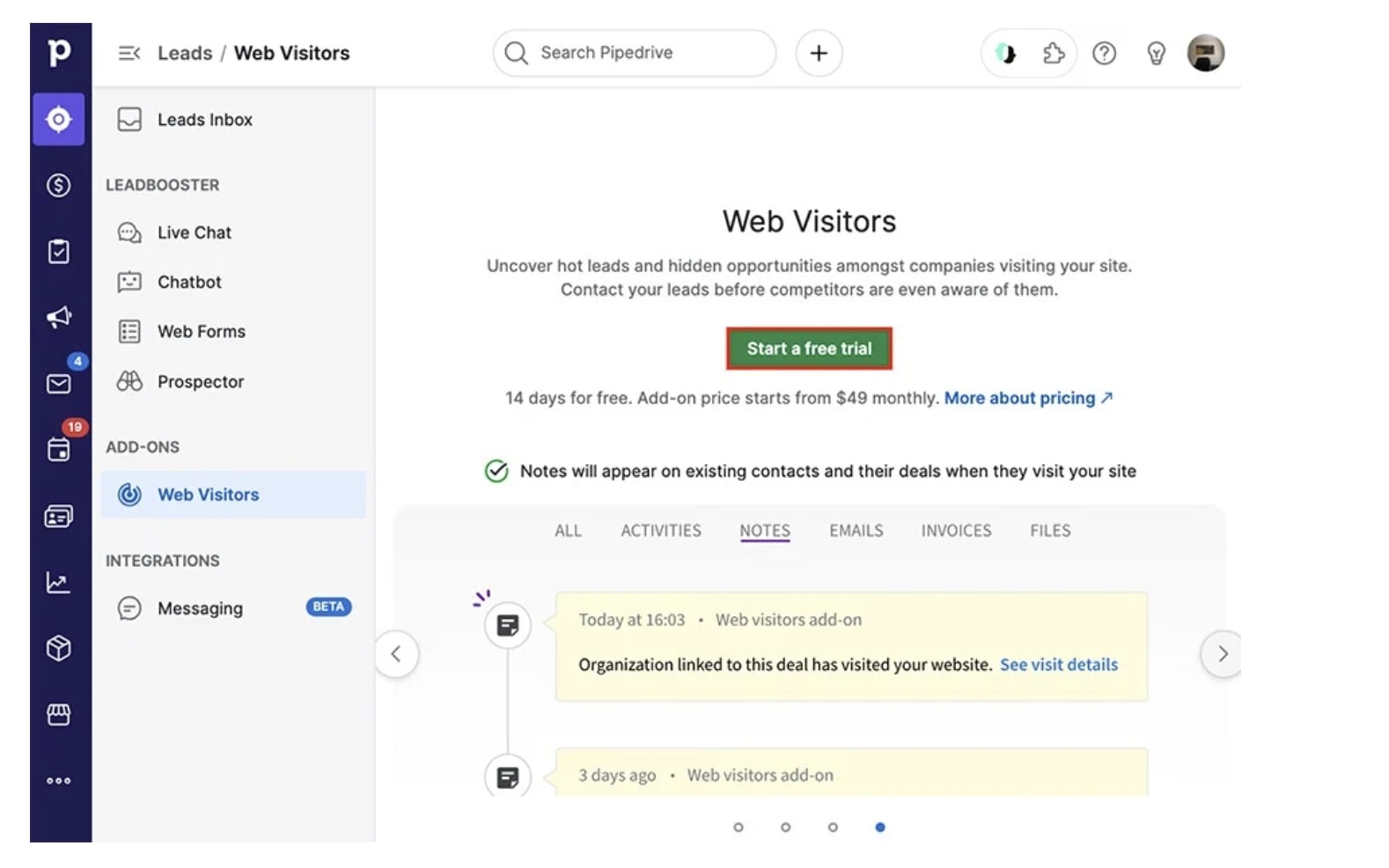Switch to the FILES tab
This screenshot has width=1389, height=868.
[x=1050, y=531]
